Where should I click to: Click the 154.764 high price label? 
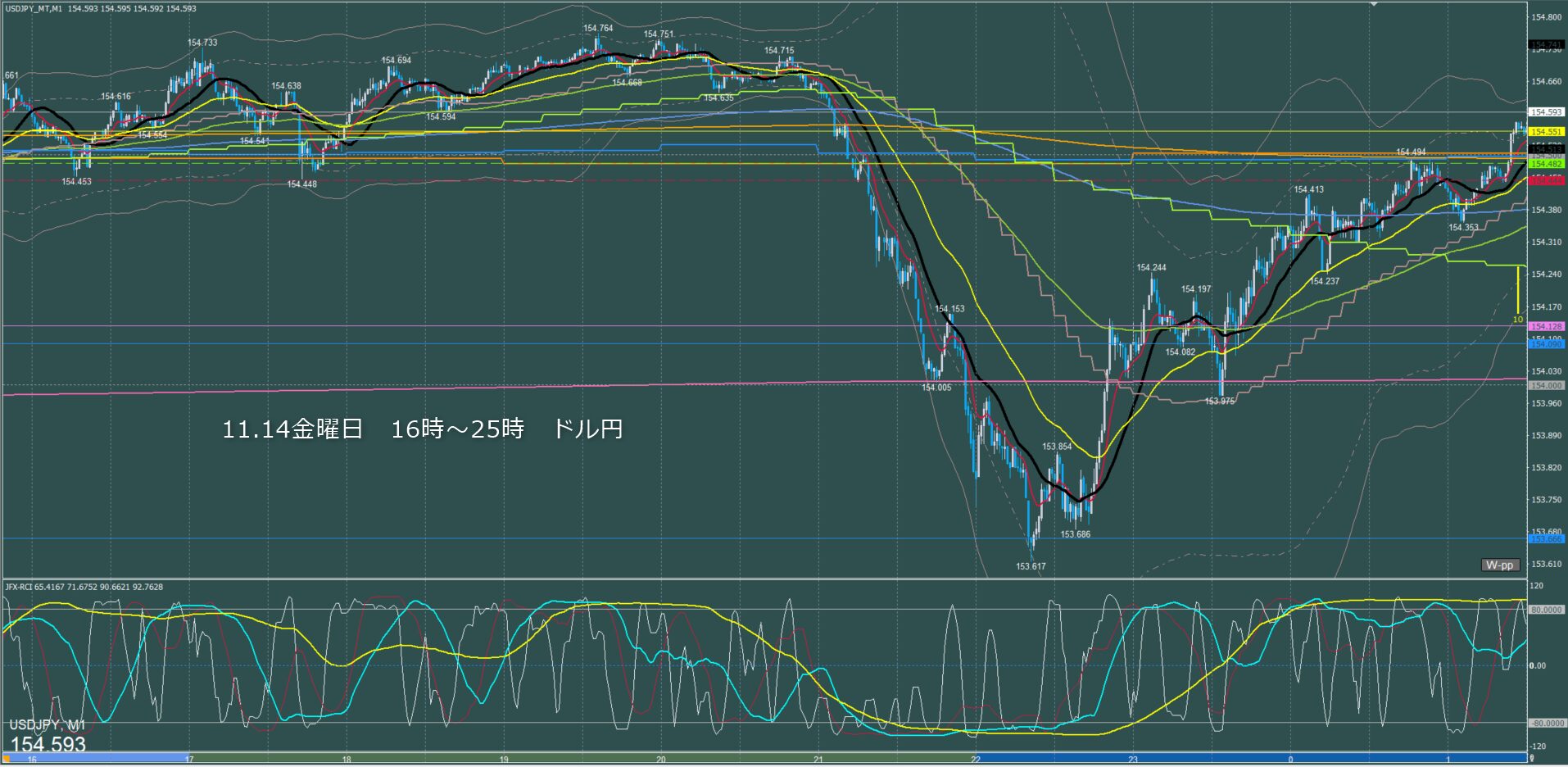click(598, 28)
